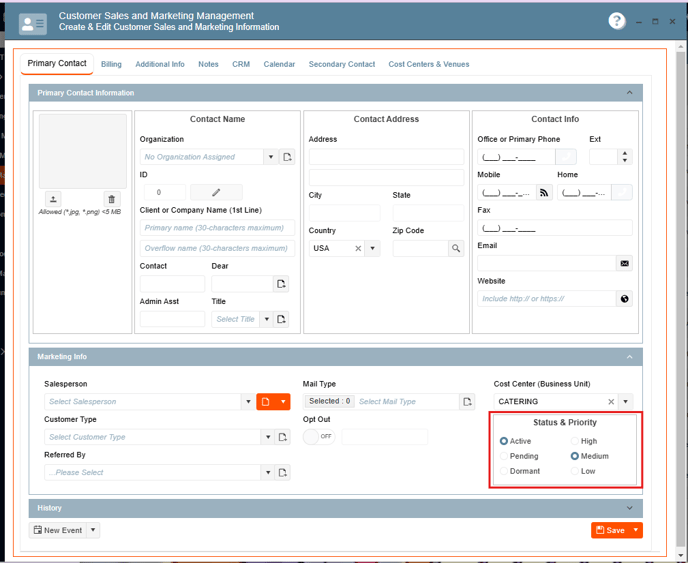This screenshot has width=688, height=563.
Task: Click the orange Save button
Action: [610, 530]
